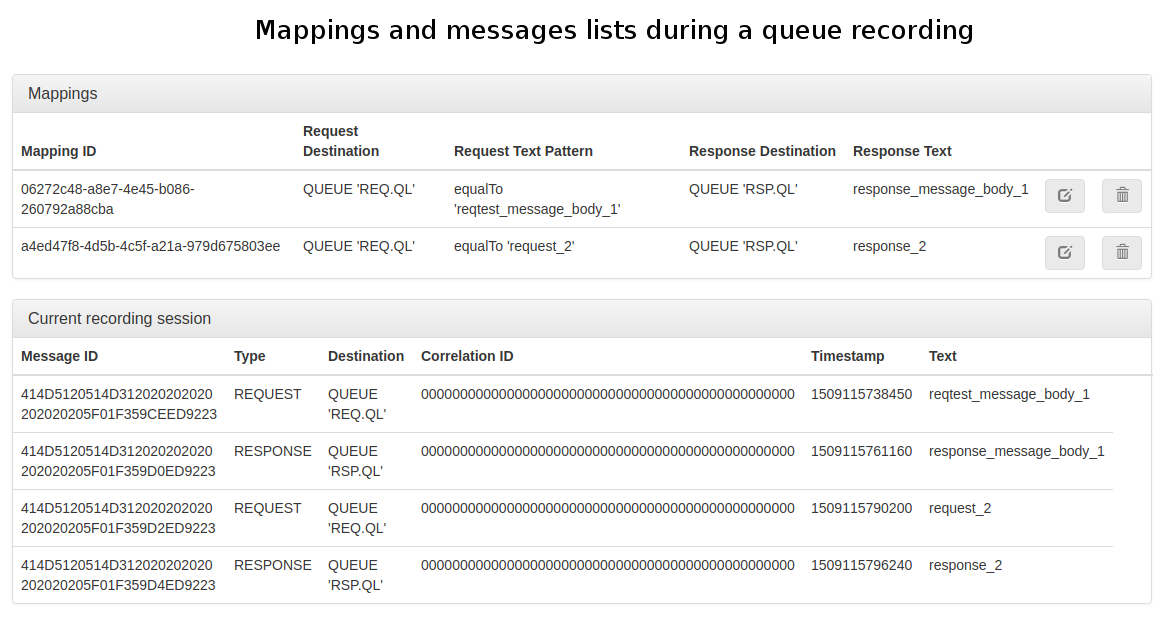Select the Mapping ID column header

coord(59,151)
